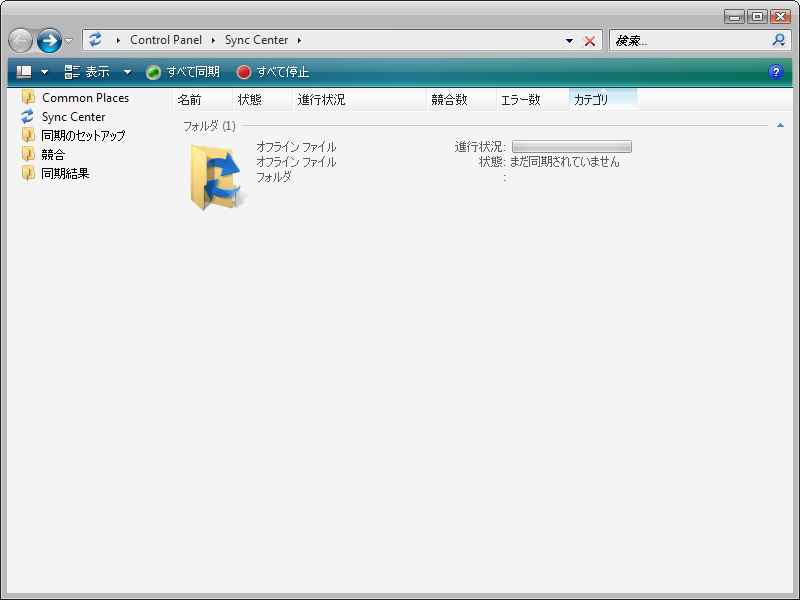Viewport: 800px width, 600px height.
Task: Click the red X stop button in address bar
Action: (590, 41)
